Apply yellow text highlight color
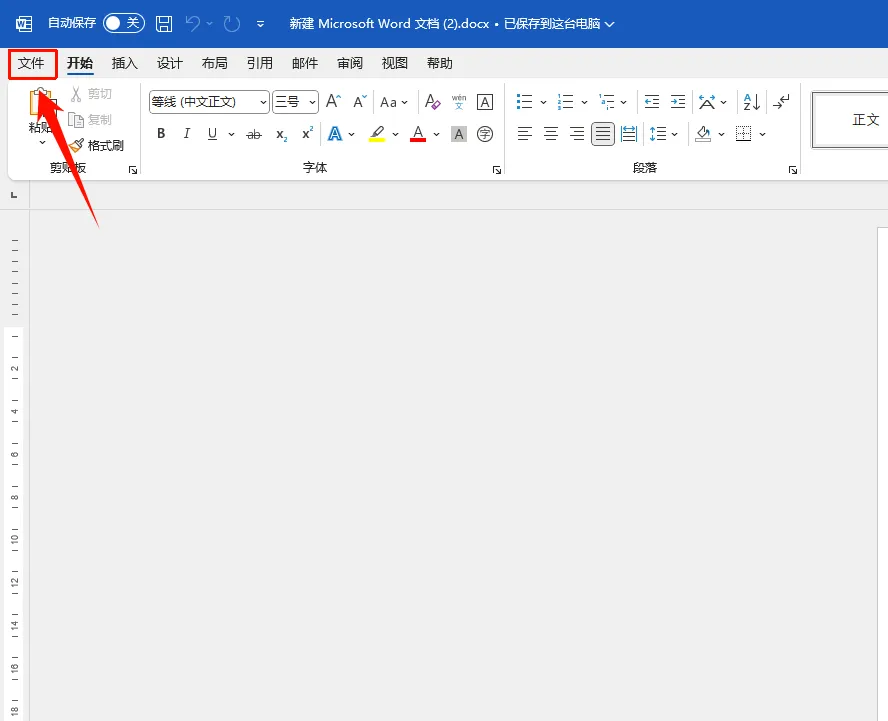Viewport: 888px width, 721px height. pos(377,134)
